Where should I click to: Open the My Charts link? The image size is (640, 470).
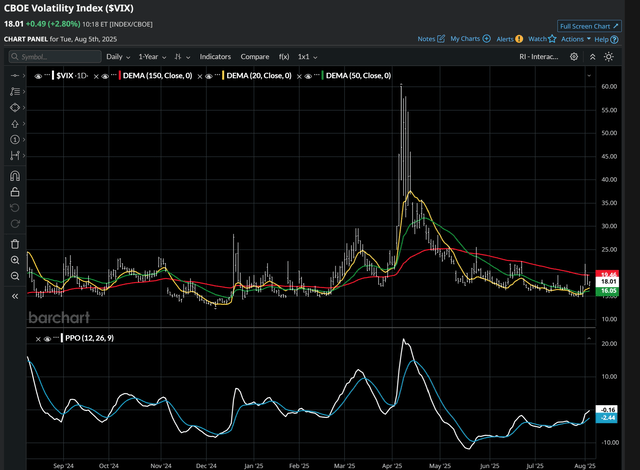(x=465, y=39)
